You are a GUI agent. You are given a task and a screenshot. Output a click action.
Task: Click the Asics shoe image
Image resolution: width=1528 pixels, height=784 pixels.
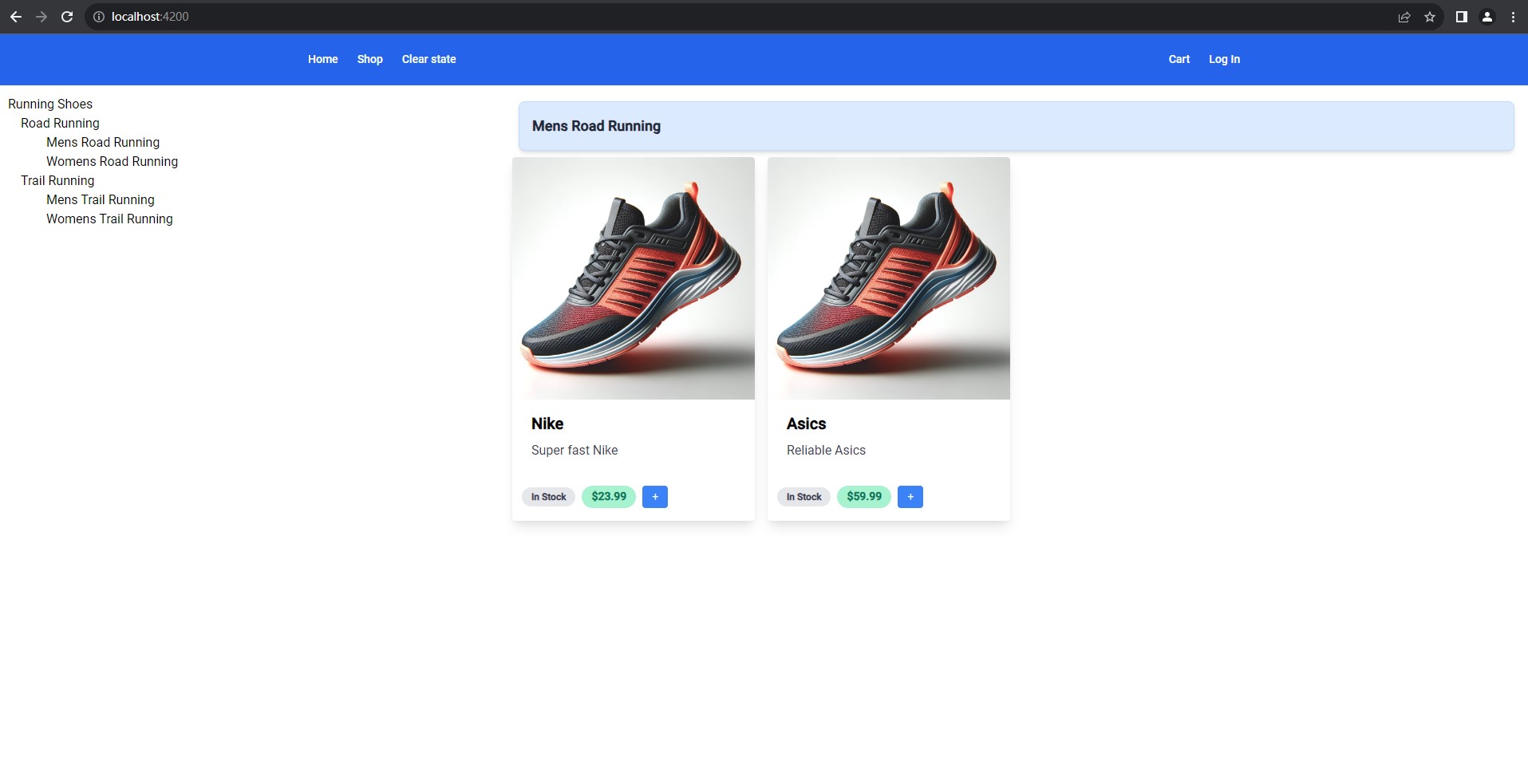889,278
